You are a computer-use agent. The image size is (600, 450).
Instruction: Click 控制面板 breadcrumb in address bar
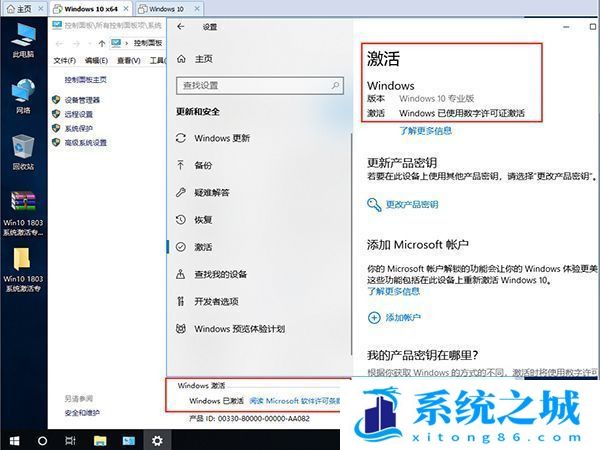pyautogui.click(x=148, y=43)
